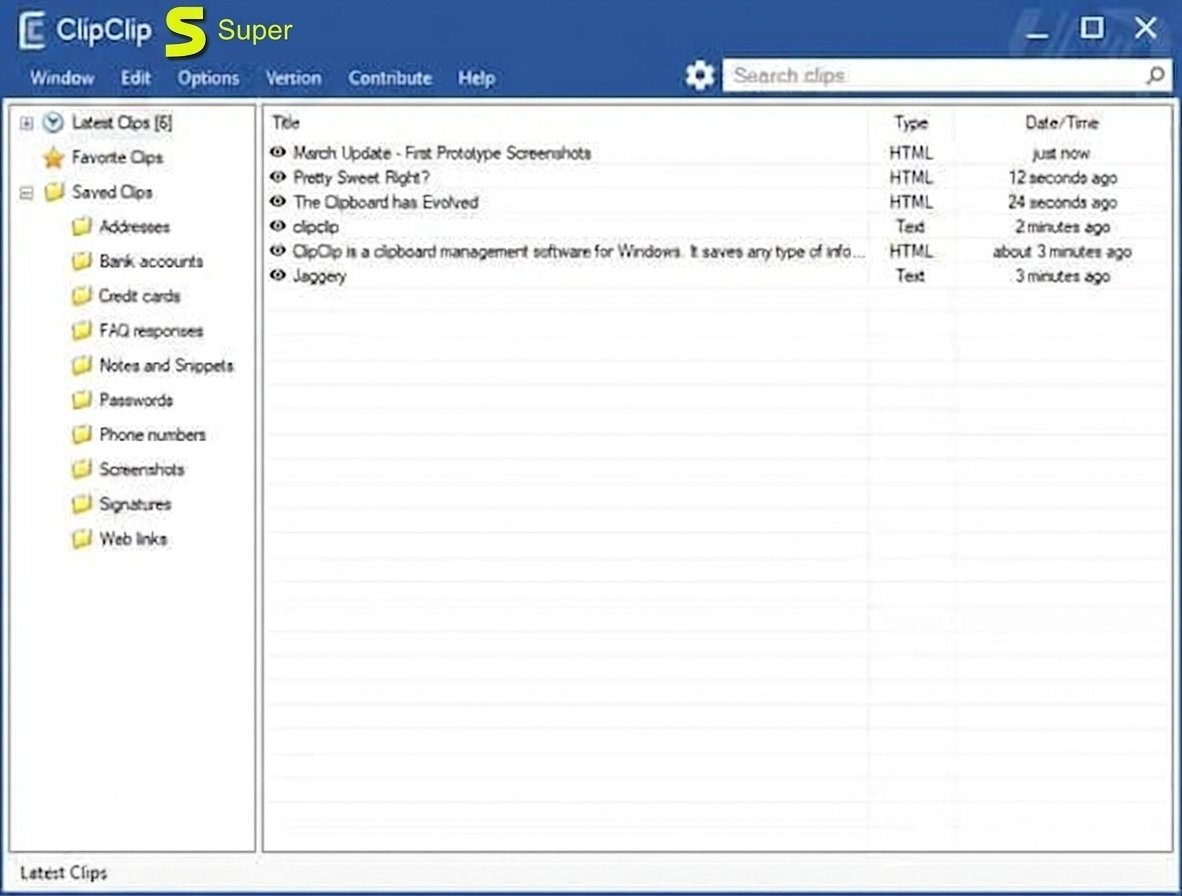Toggle eye icon for clipboard management software clip
Screen dimensions: 1182x896
(277, 250)
